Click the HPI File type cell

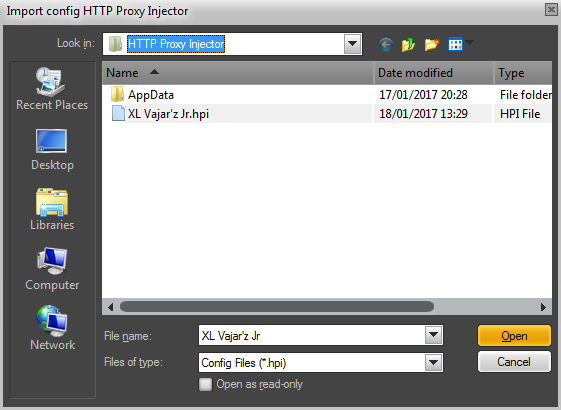(x=520, y=114)
